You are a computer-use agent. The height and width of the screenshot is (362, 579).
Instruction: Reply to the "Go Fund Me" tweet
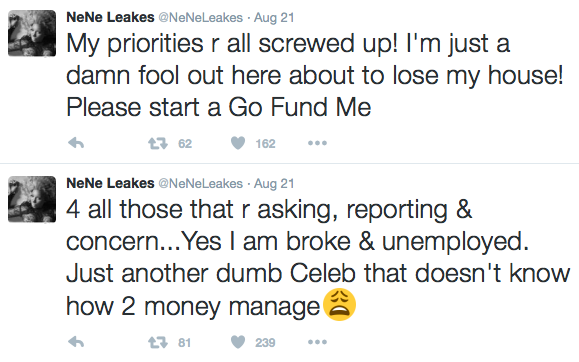click(x=76, y=143)
